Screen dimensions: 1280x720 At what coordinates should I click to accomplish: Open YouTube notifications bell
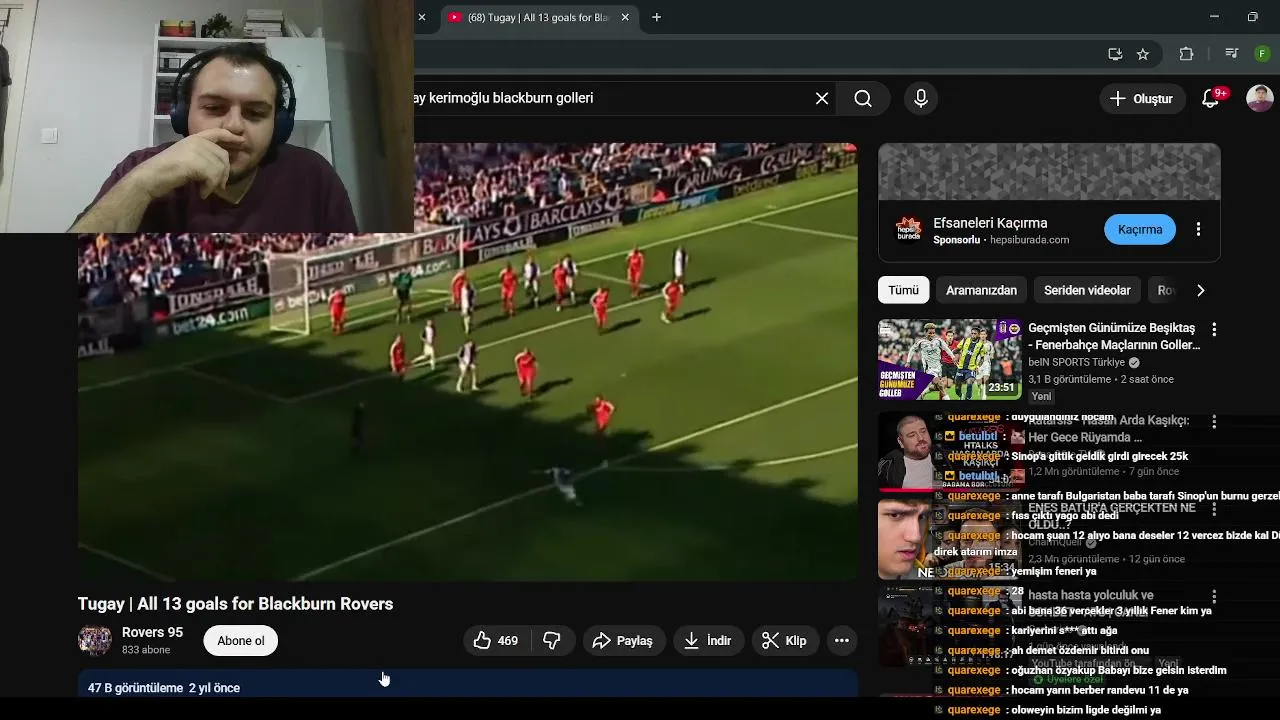(x=1211, y=98)
